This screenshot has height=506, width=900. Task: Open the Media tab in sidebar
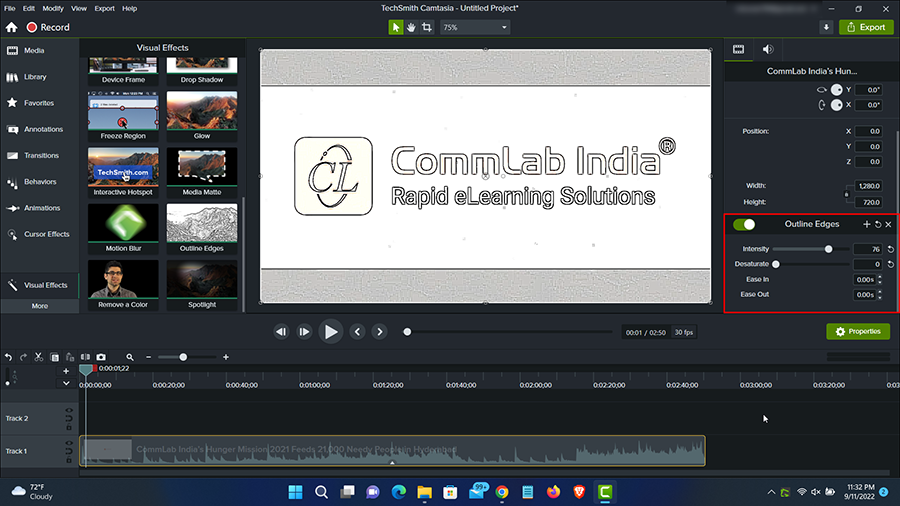39,50
